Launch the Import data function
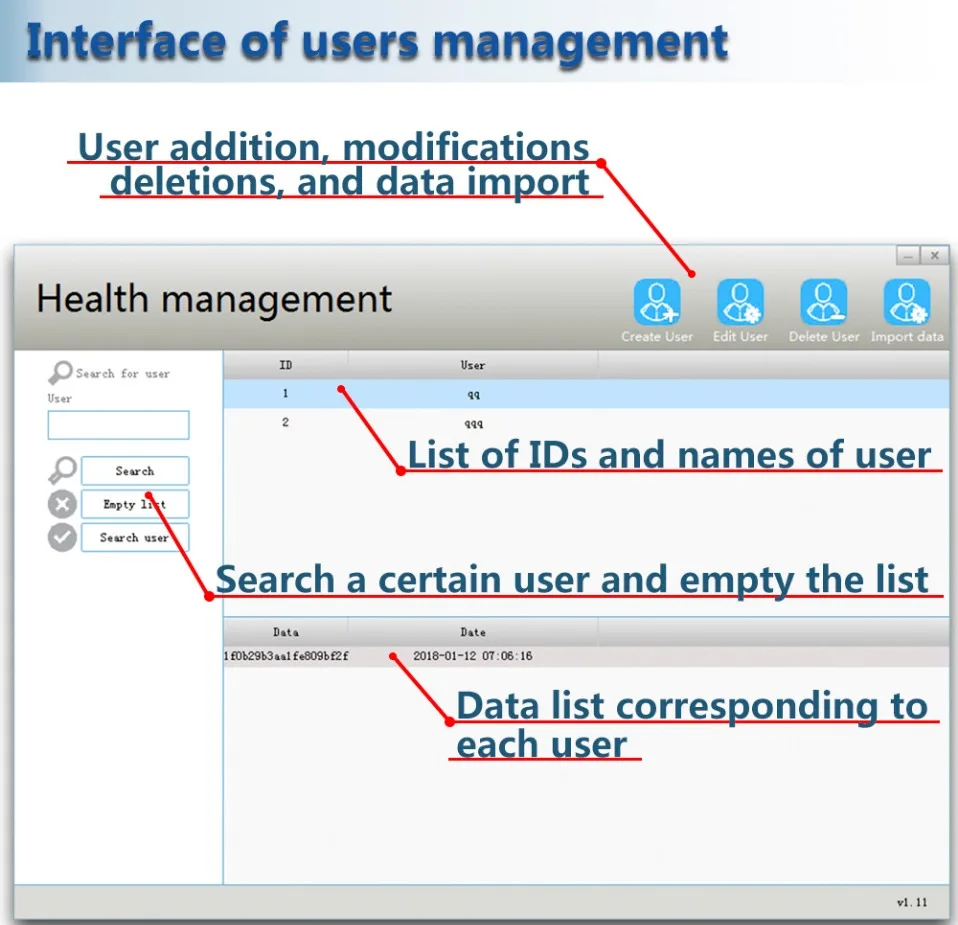The height and width of the screenshot is (925, 958). point(907,302)
